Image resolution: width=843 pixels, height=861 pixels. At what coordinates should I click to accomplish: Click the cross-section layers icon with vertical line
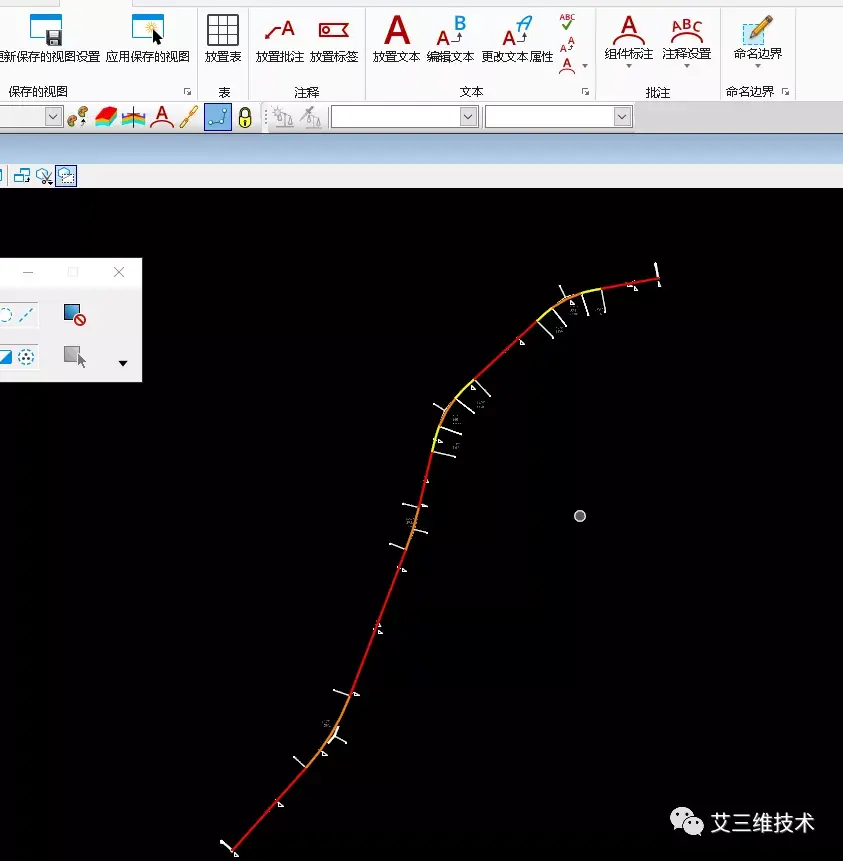coord(133,117)
